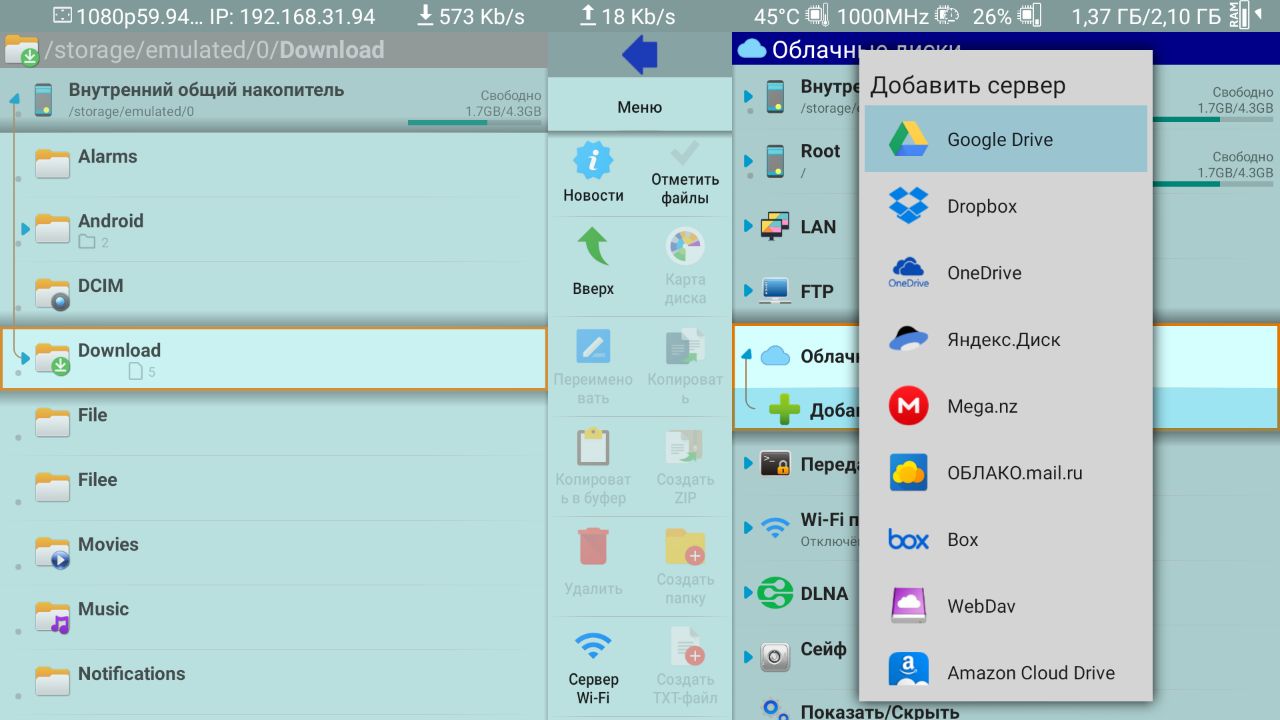The height and width of the screenshot is (720, 1280).
Task: Tap Создать папку folder icon
Action: tap(685, 546)
